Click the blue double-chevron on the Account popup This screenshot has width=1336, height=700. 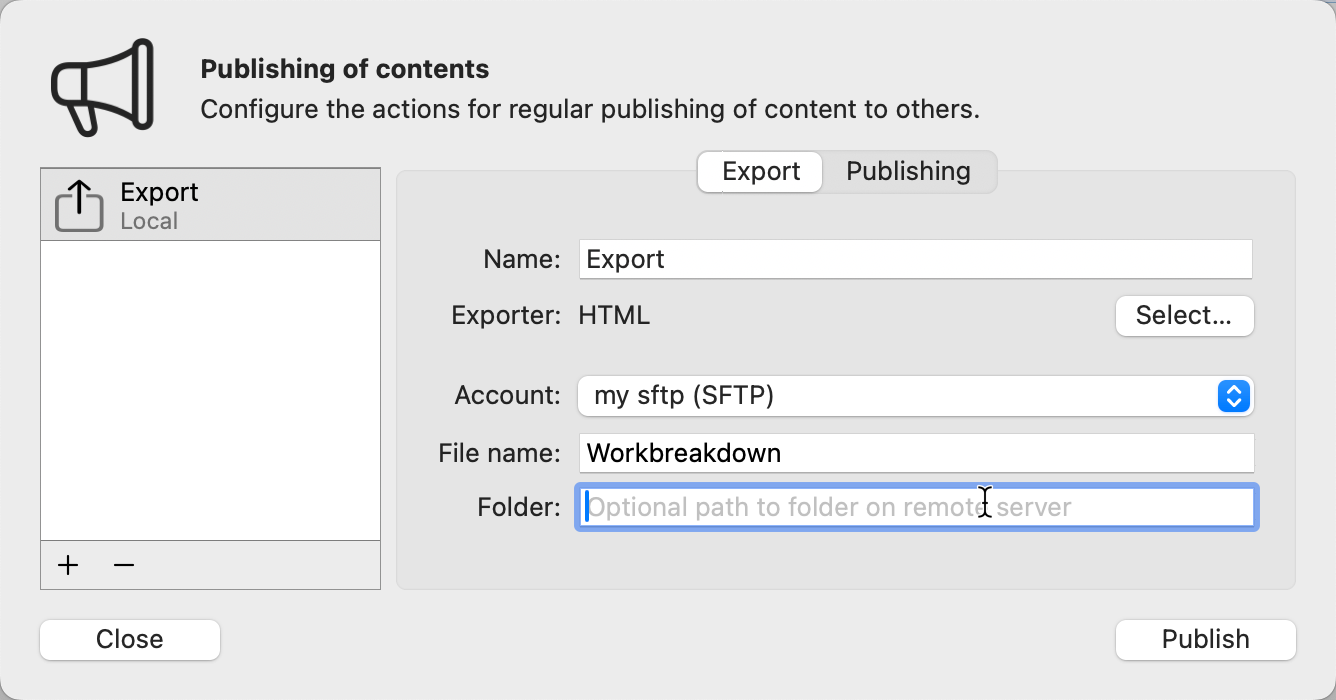1233,396
